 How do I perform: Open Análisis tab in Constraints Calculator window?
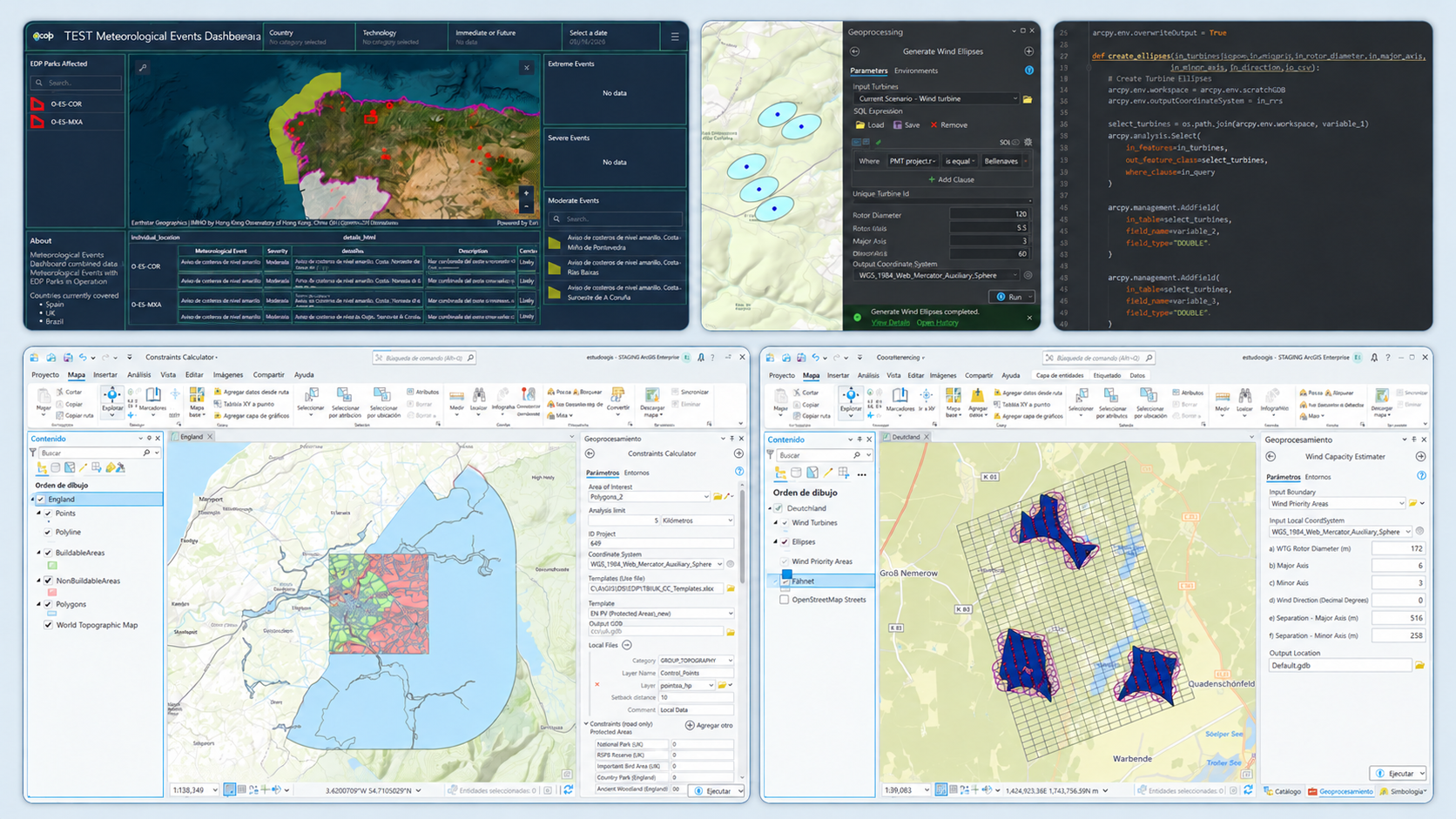tap(138, 375)
